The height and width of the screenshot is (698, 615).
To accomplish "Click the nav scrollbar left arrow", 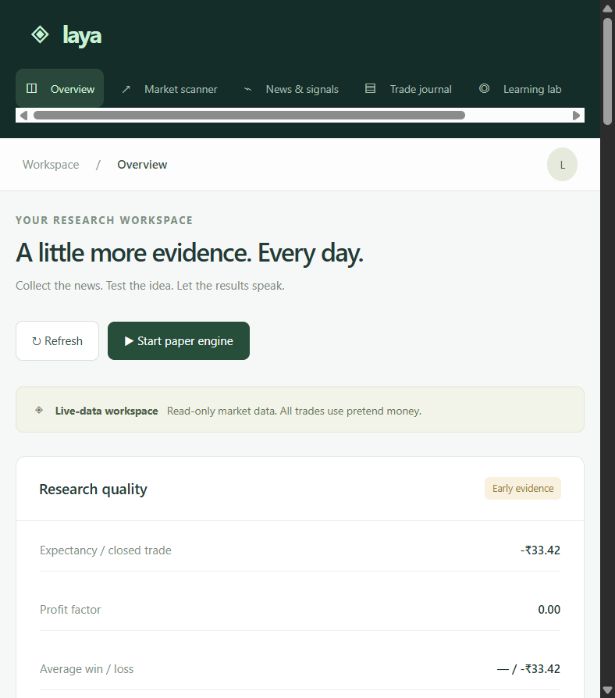I will (x=24, y=115).
